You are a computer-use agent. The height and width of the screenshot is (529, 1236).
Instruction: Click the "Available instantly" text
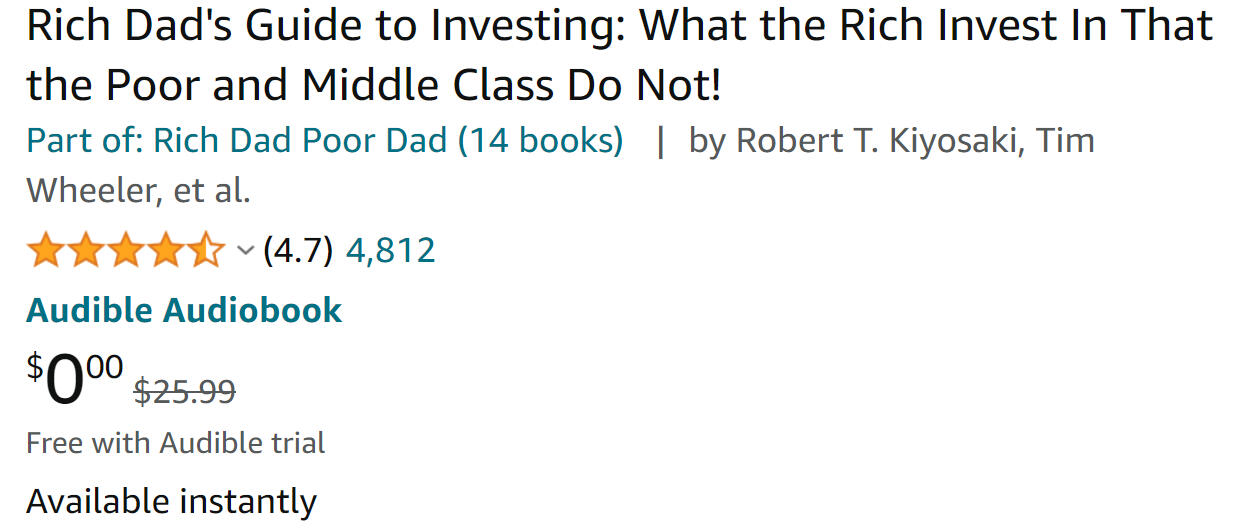click(171, 500)
